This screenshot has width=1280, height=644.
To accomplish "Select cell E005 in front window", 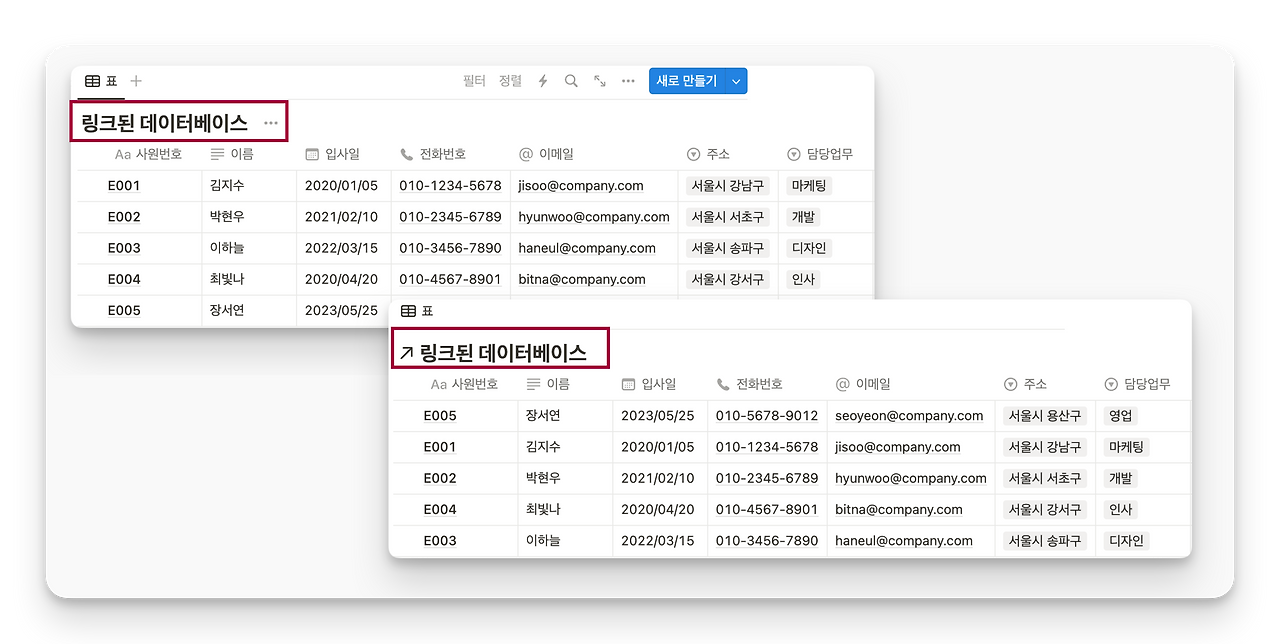I will click(440, 416).
